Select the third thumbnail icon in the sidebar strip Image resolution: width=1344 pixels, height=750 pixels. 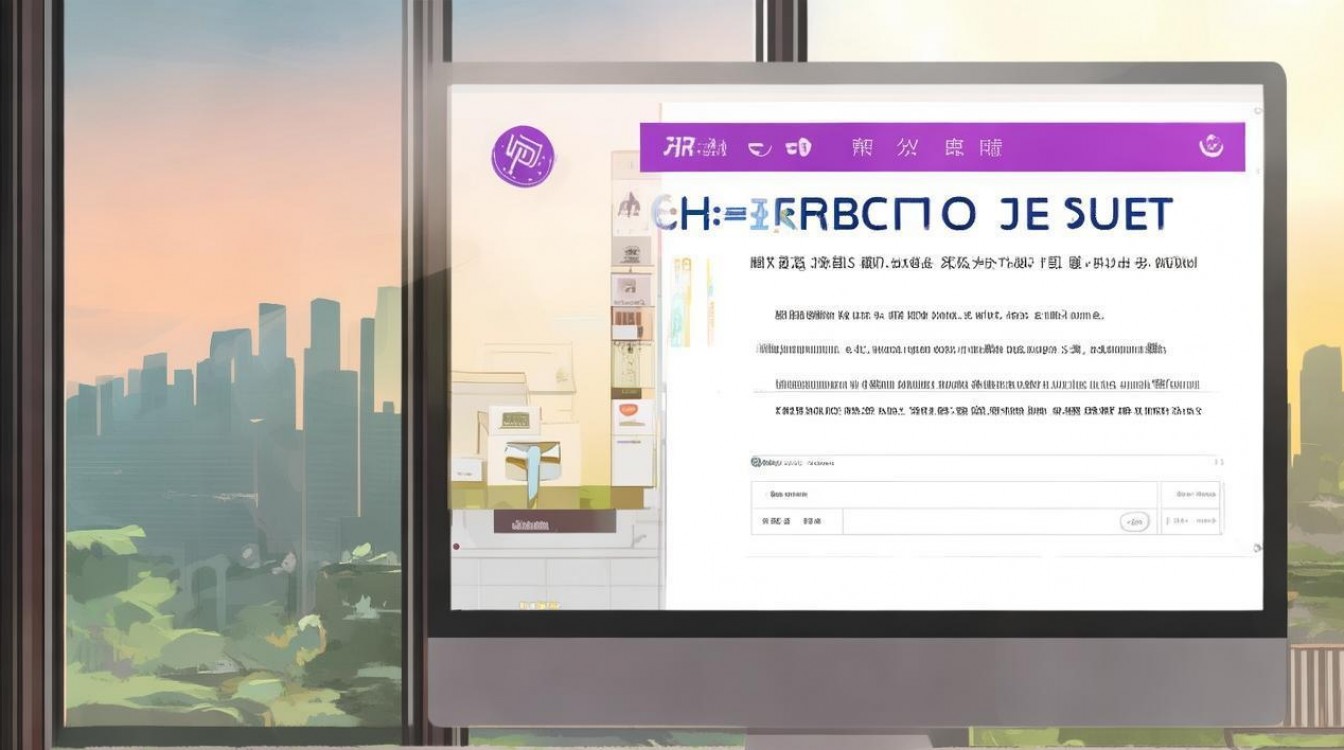[x=628, y=287]
